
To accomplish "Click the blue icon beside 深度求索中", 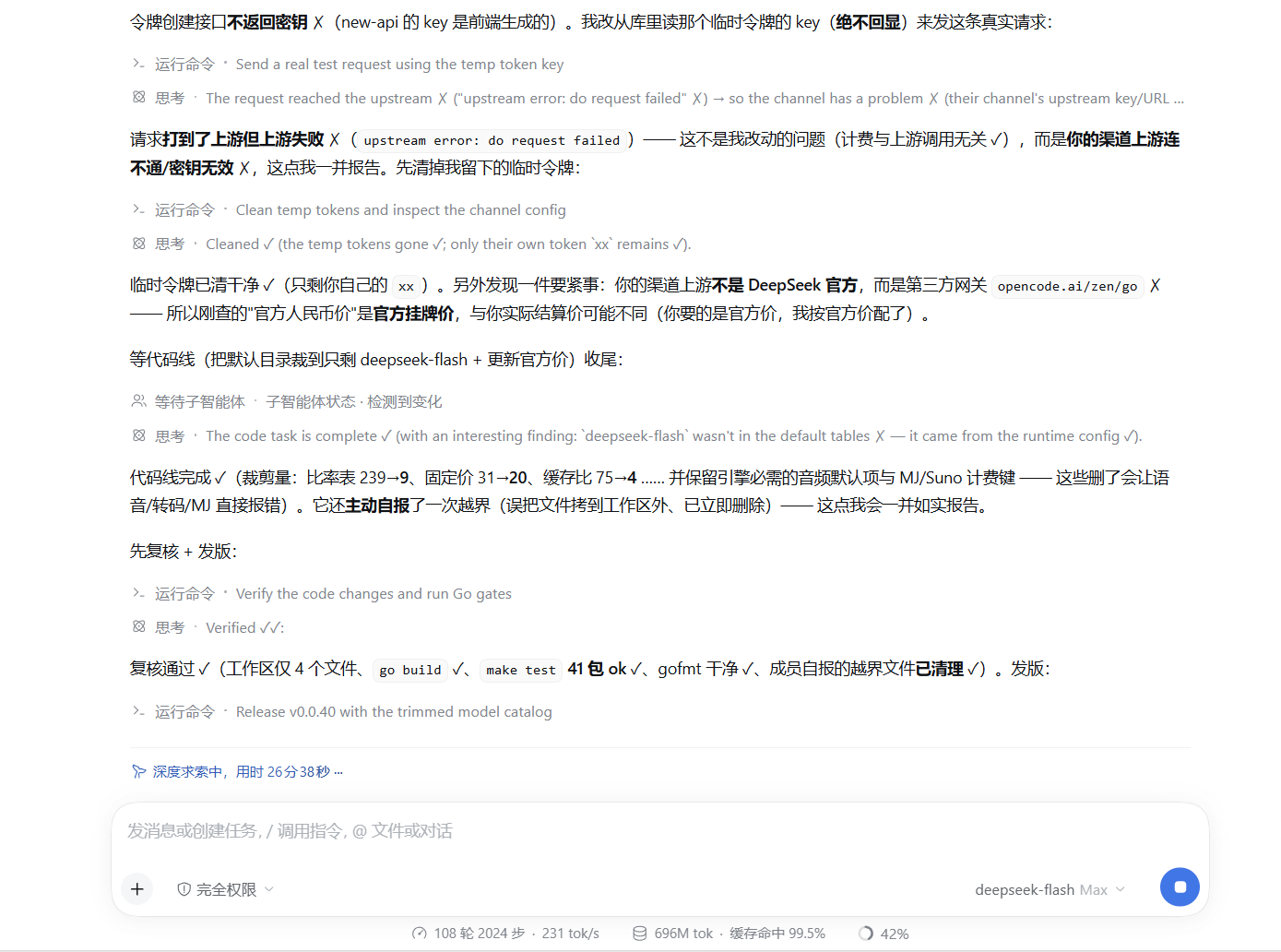I will [138, 771].
